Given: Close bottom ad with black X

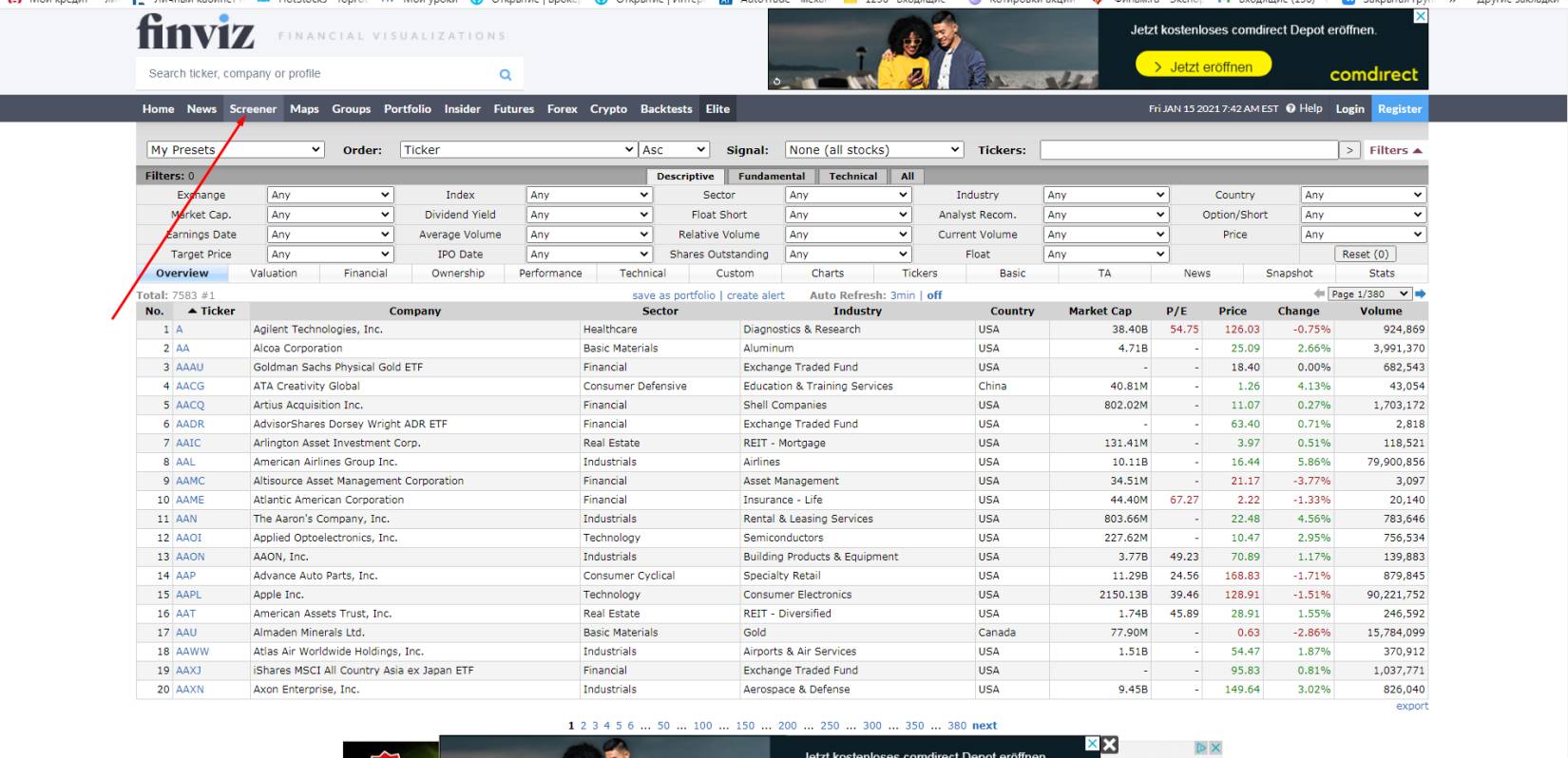Looking at the screenshot, I should (1109, 745).
